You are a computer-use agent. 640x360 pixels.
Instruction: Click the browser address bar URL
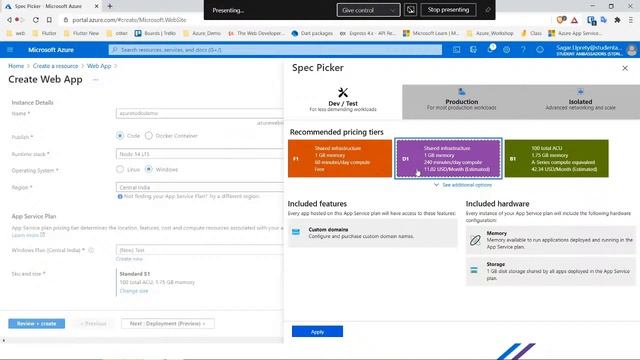(x=129, y=20)
